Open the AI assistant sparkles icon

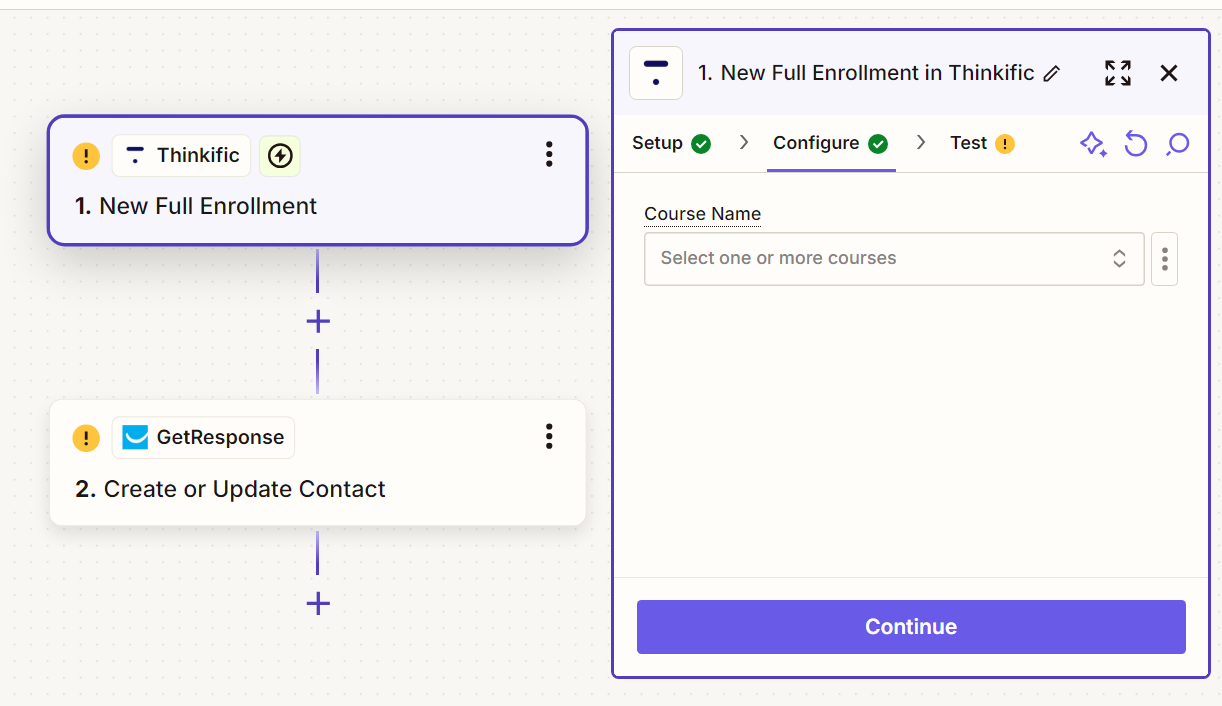pos(1093,144)
